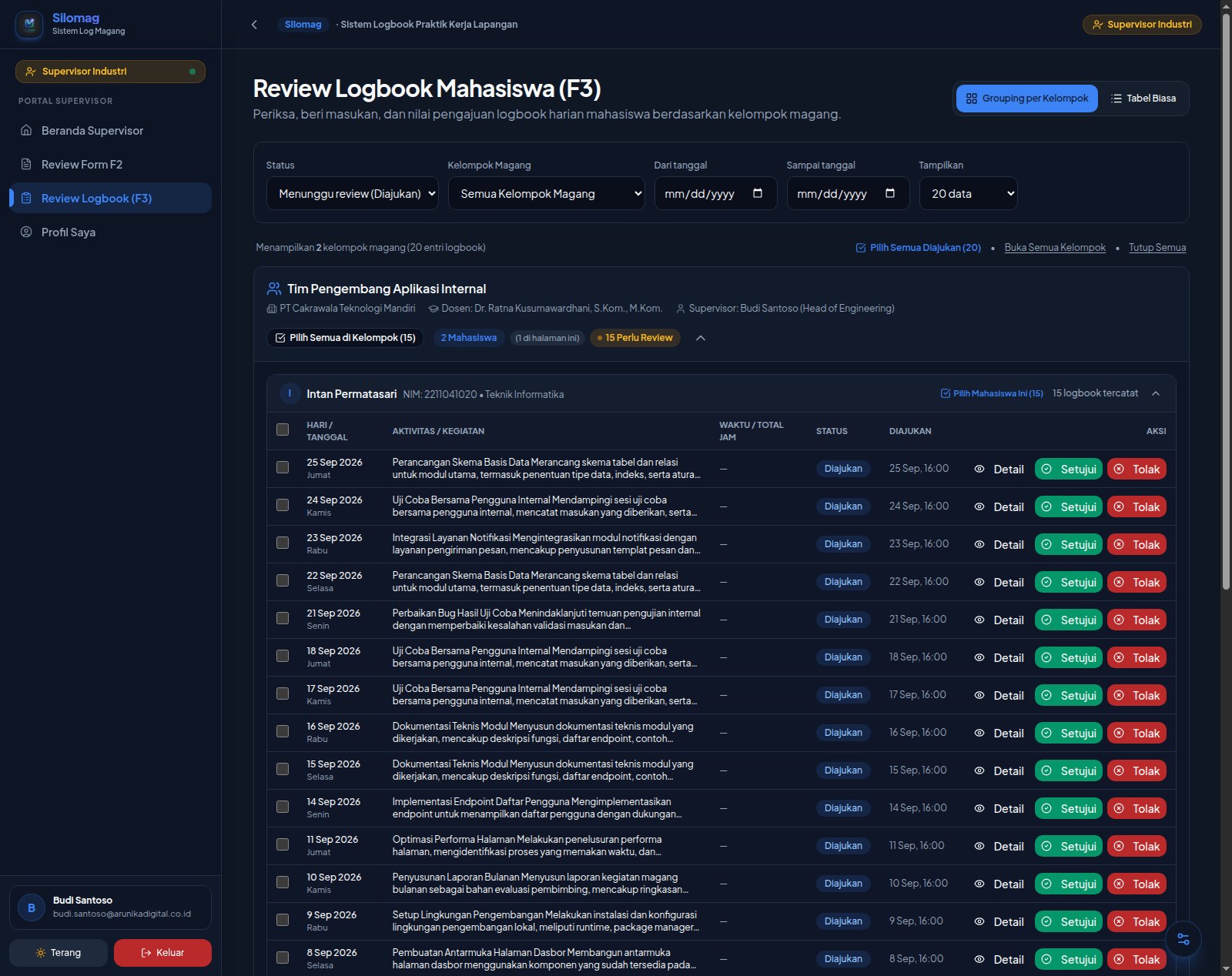Screen dimensions: 1232x976
Task: Click the Buka Semua Kelompok link
Action: click(1055, 247)
